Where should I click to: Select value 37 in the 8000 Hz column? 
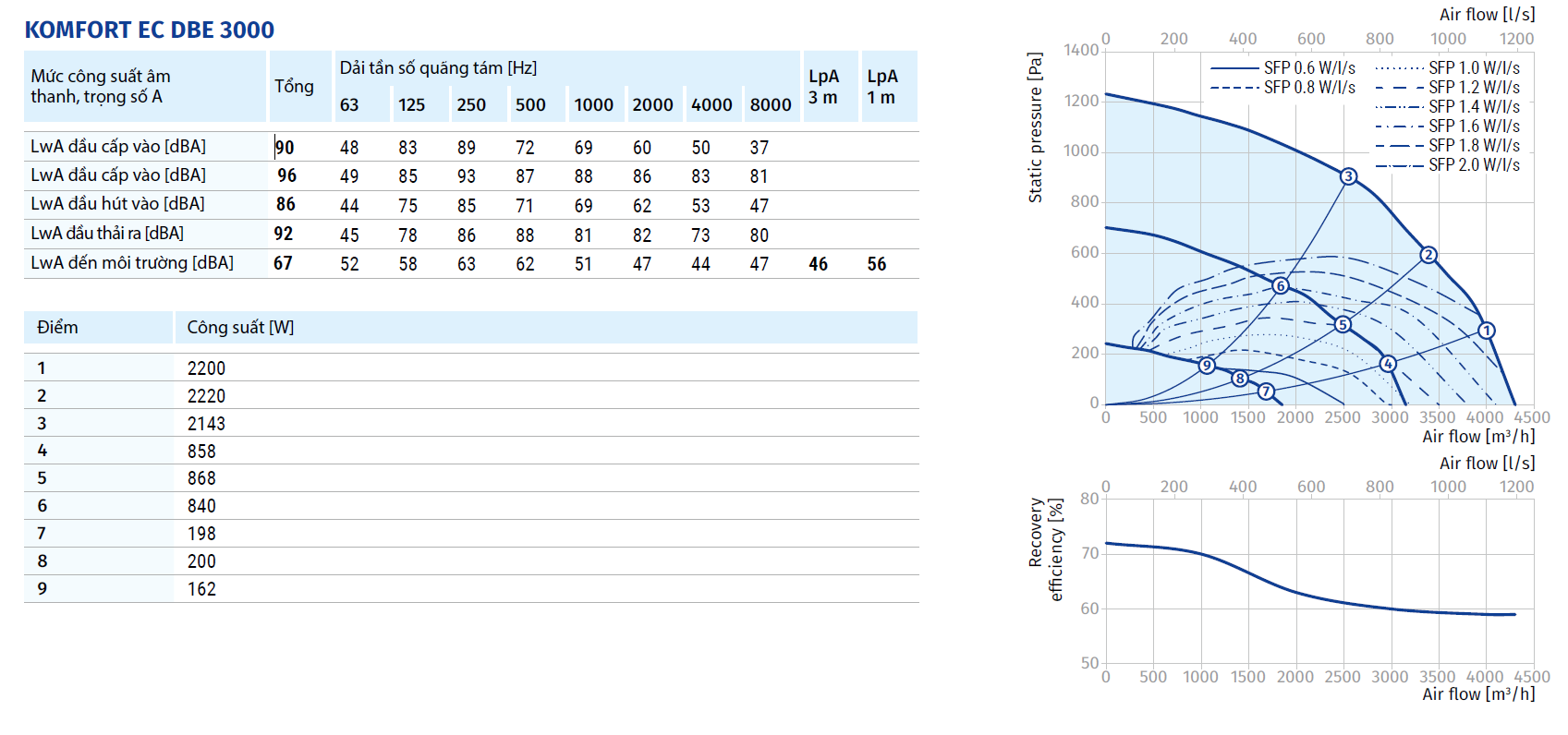[759, 148]
